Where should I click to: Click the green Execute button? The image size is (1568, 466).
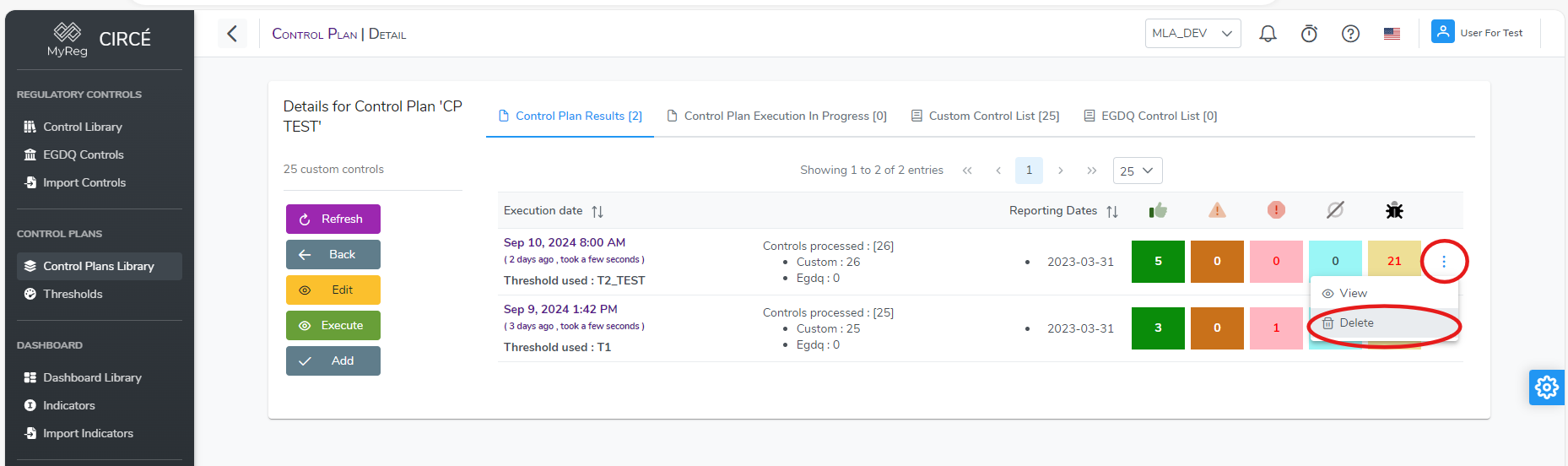[x=333, y=326]
